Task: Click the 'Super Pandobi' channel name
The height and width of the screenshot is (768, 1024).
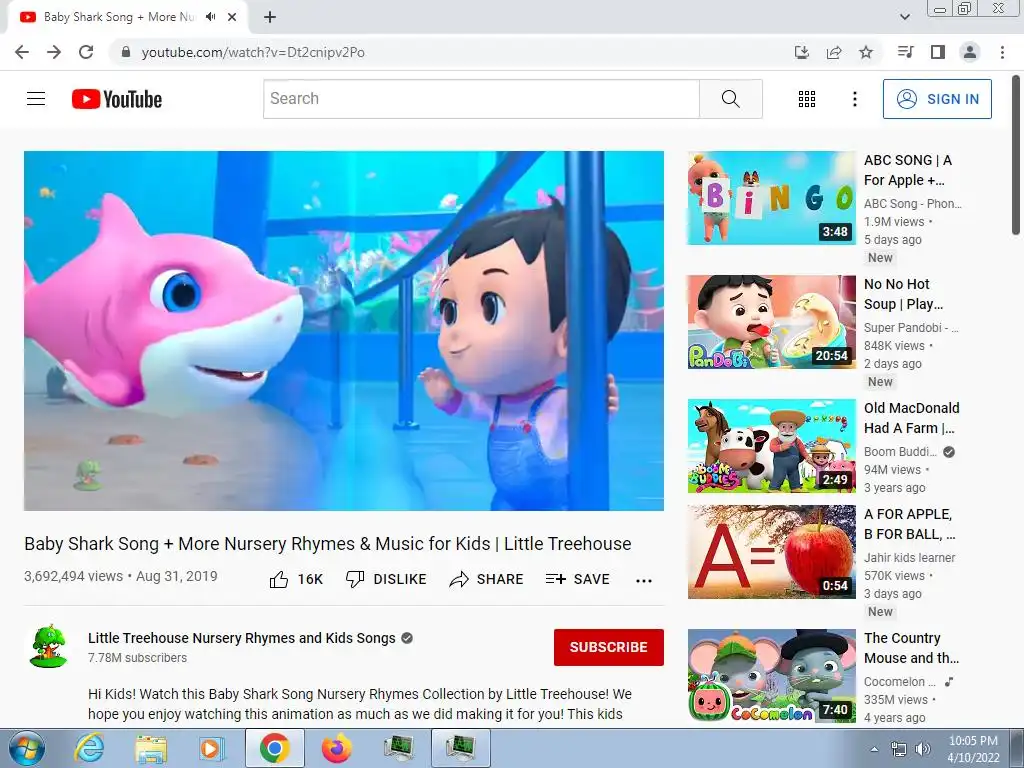Action: point(911,327)
